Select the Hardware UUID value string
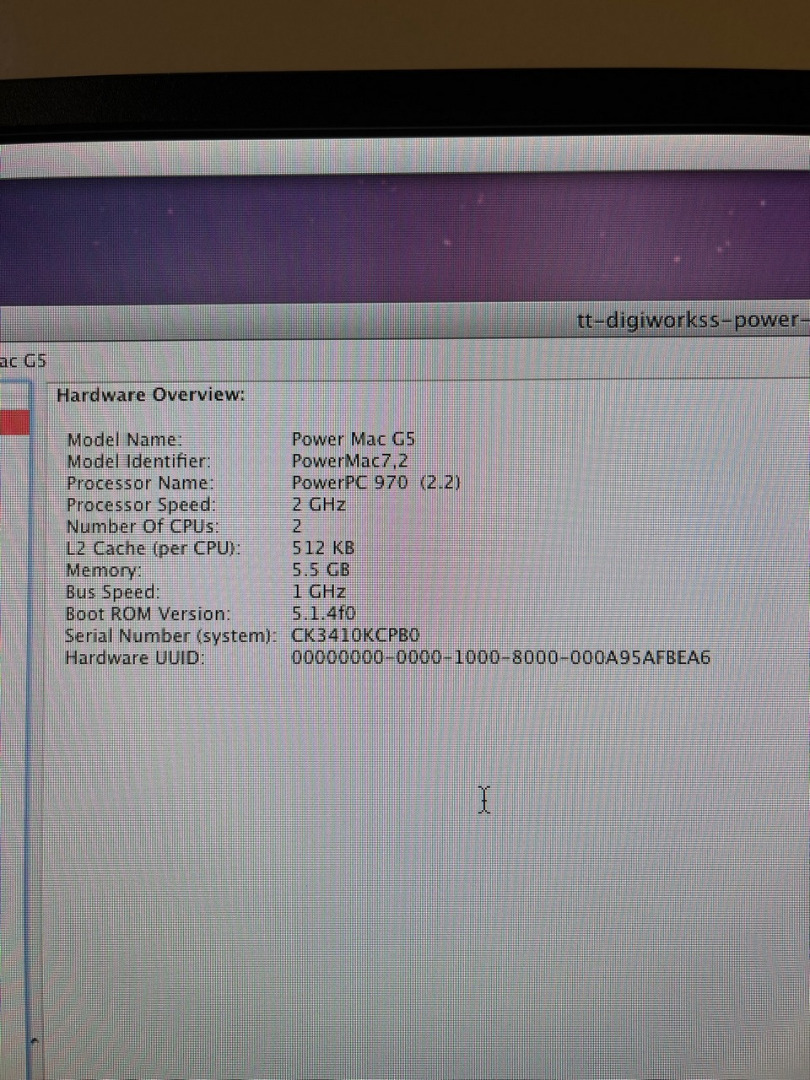The width and height of the screenshot is (810, 1080). click(x=501, y=658)
